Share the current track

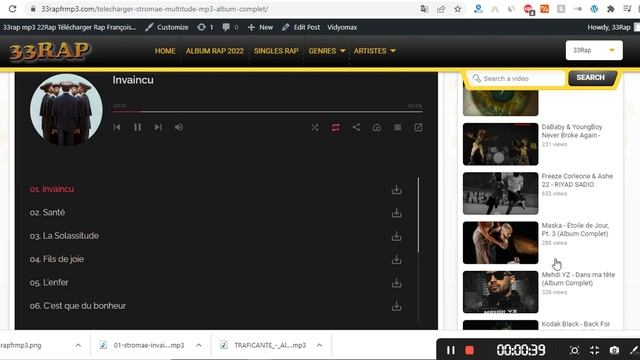coord(356,127)
